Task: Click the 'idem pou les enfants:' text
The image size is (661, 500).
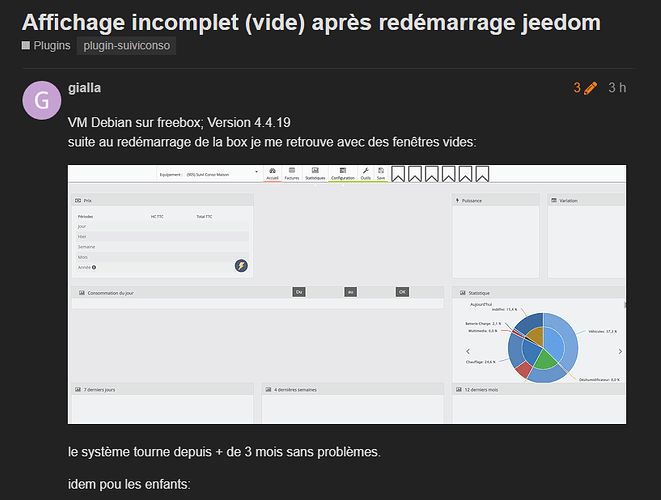Action: click(129, 484)
